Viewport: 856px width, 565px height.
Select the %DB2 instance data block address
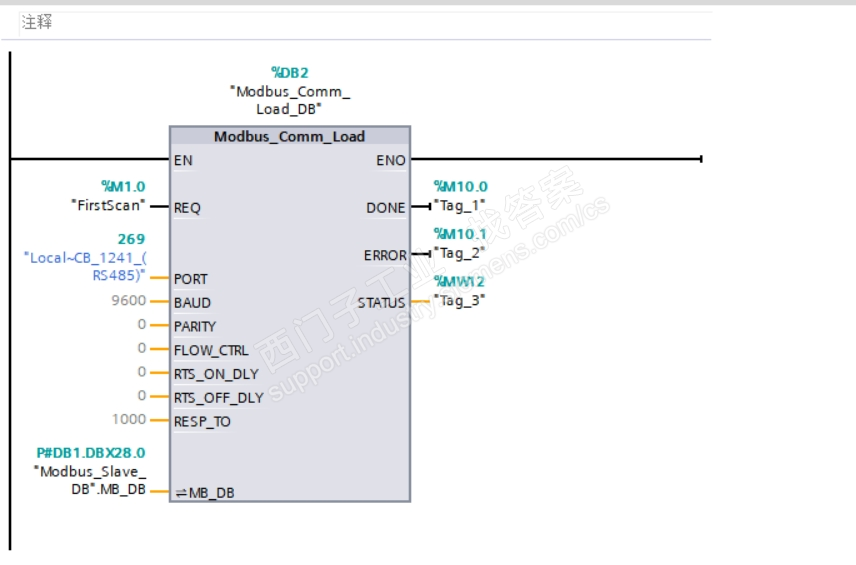[x=290, y=73]
